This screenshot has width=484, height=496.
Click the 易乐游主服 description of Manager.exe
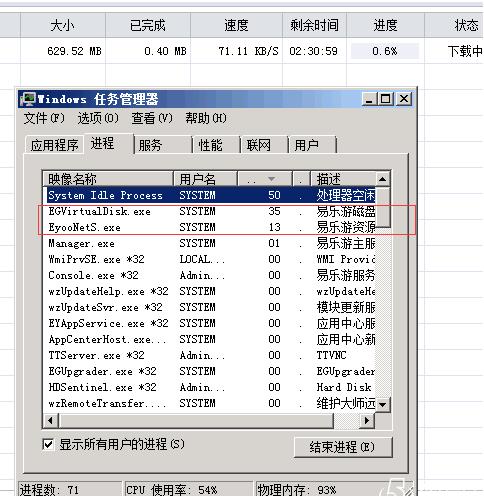(346, 243)
